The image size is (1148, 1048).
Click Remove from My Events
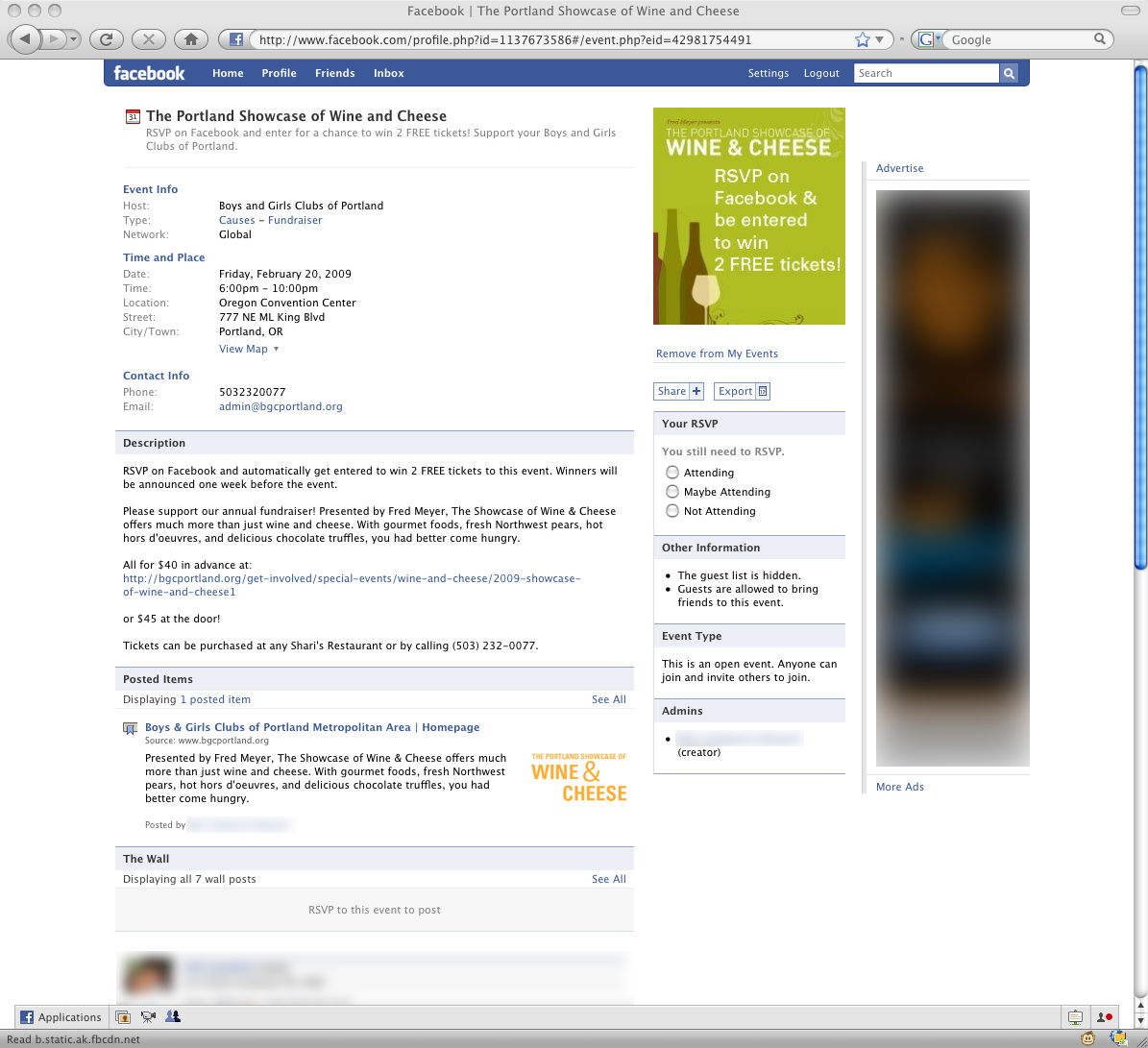point(717,353)
